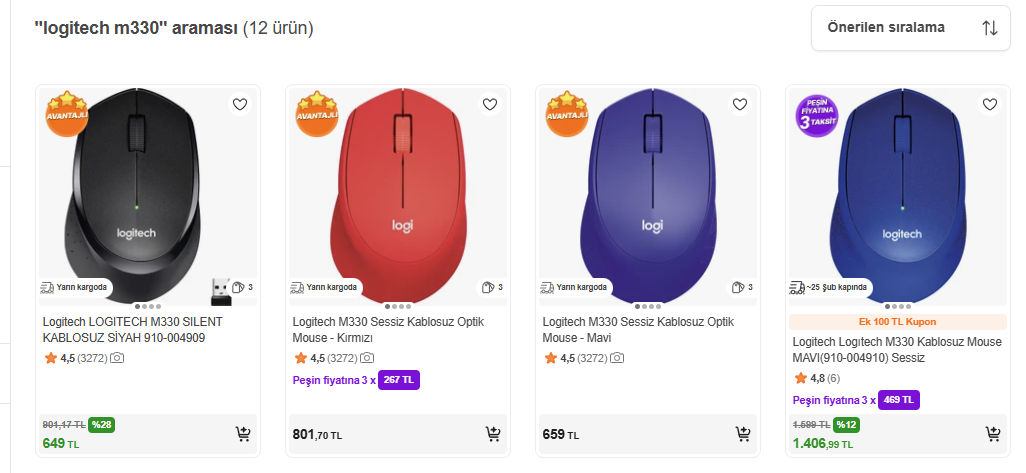Click the Ek 100 TL Kupon banner
Screen dimensions: 1026x473
pyautogui.click(x=897, y=322)
